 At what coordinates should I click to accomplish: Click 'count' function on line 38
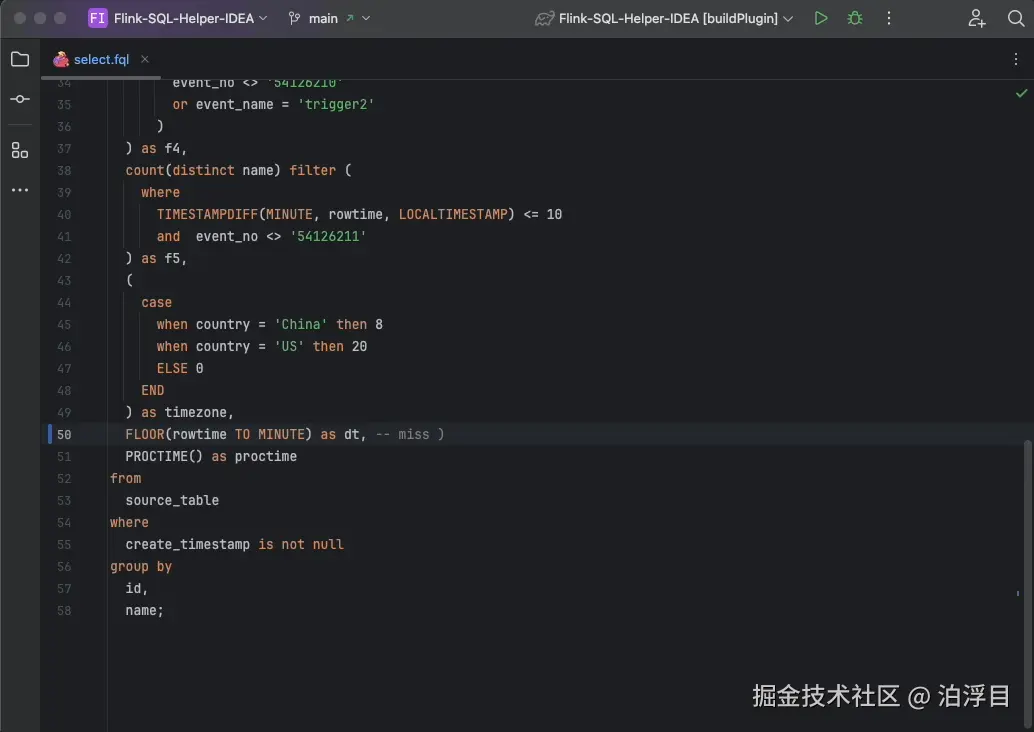tap(144, 170)
